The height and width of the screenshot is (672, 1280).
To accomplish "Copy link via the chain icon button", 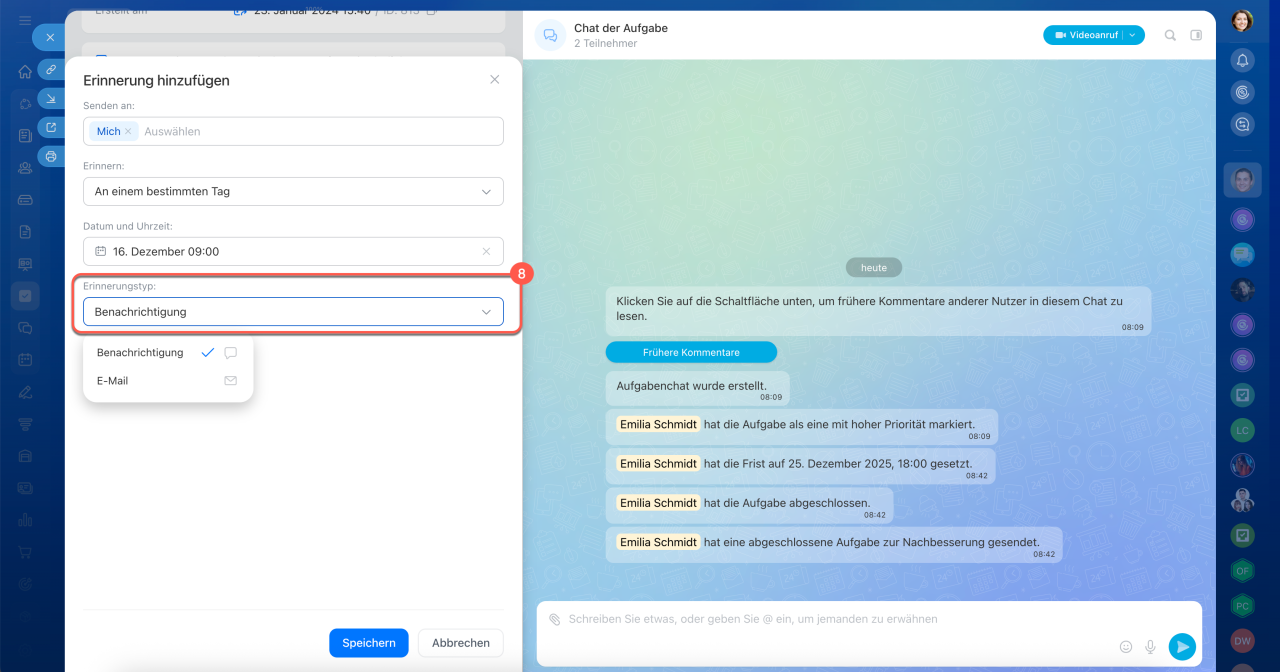I will 51,69.
